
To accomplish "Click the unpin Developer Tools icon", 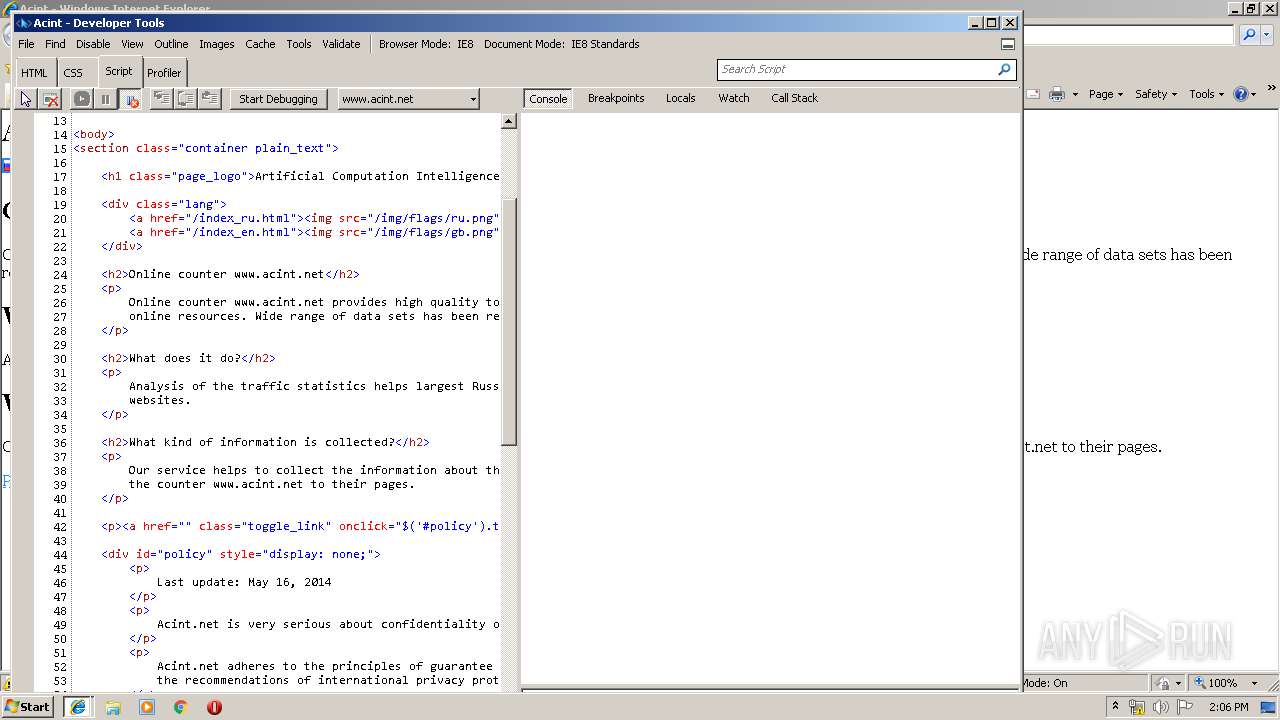I will coord(1008,44).
